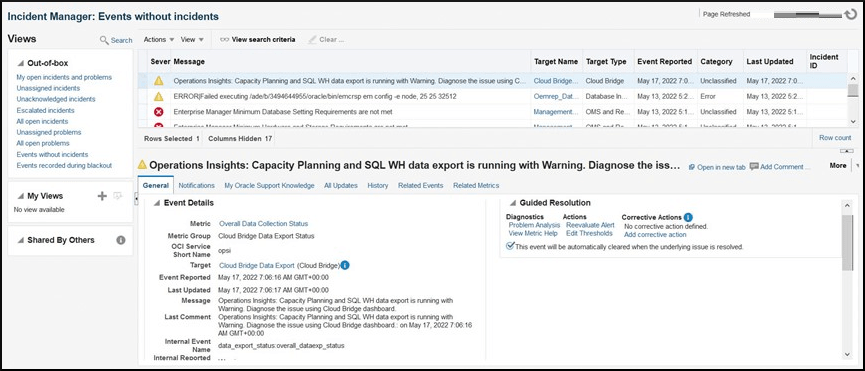Viewport: 865px width, 371px height.
Task: Collapse the Out-of-box section
Action: pos(21,63)
